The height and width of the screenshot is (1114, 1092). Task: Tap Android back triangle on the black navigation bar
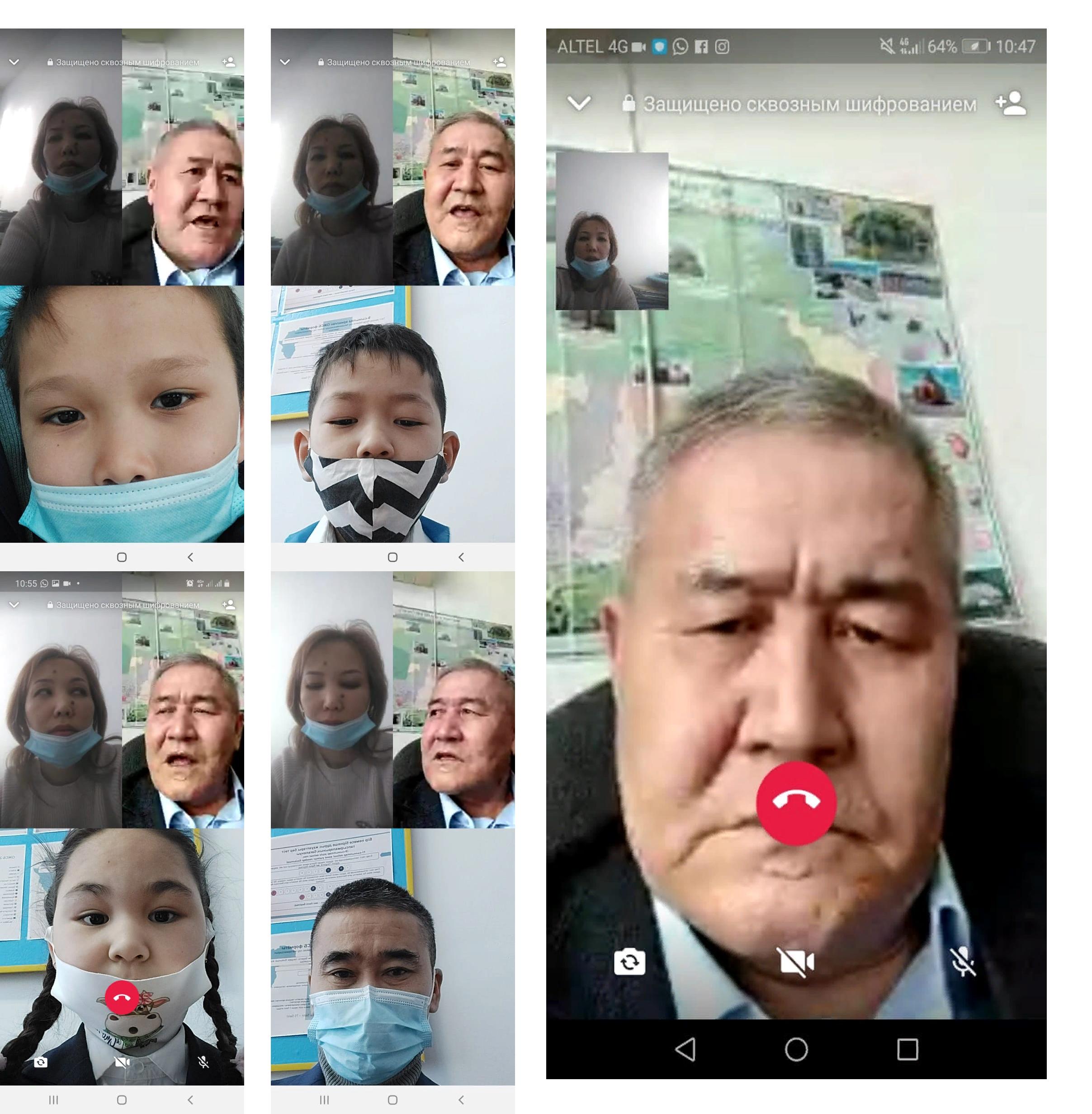(685, 1049)
